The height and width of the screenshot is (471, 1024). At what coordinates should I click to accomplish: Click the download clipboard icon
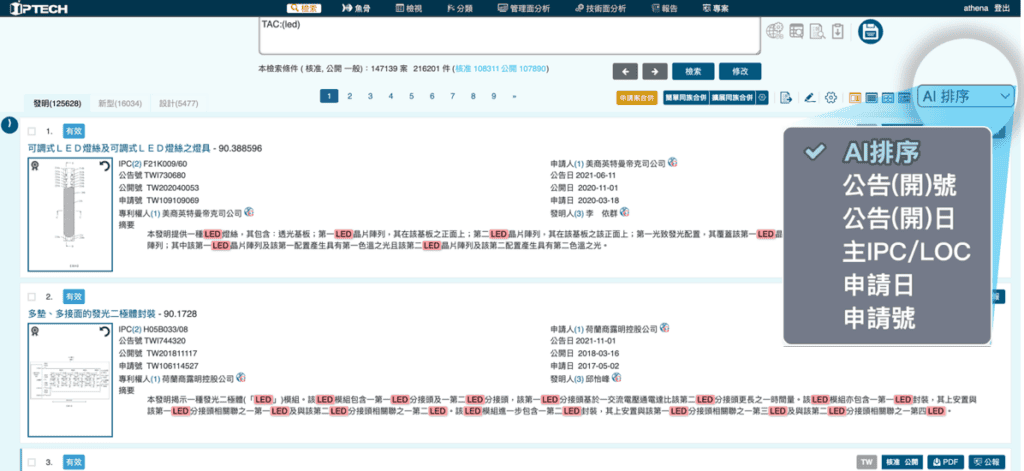point(838,31)
